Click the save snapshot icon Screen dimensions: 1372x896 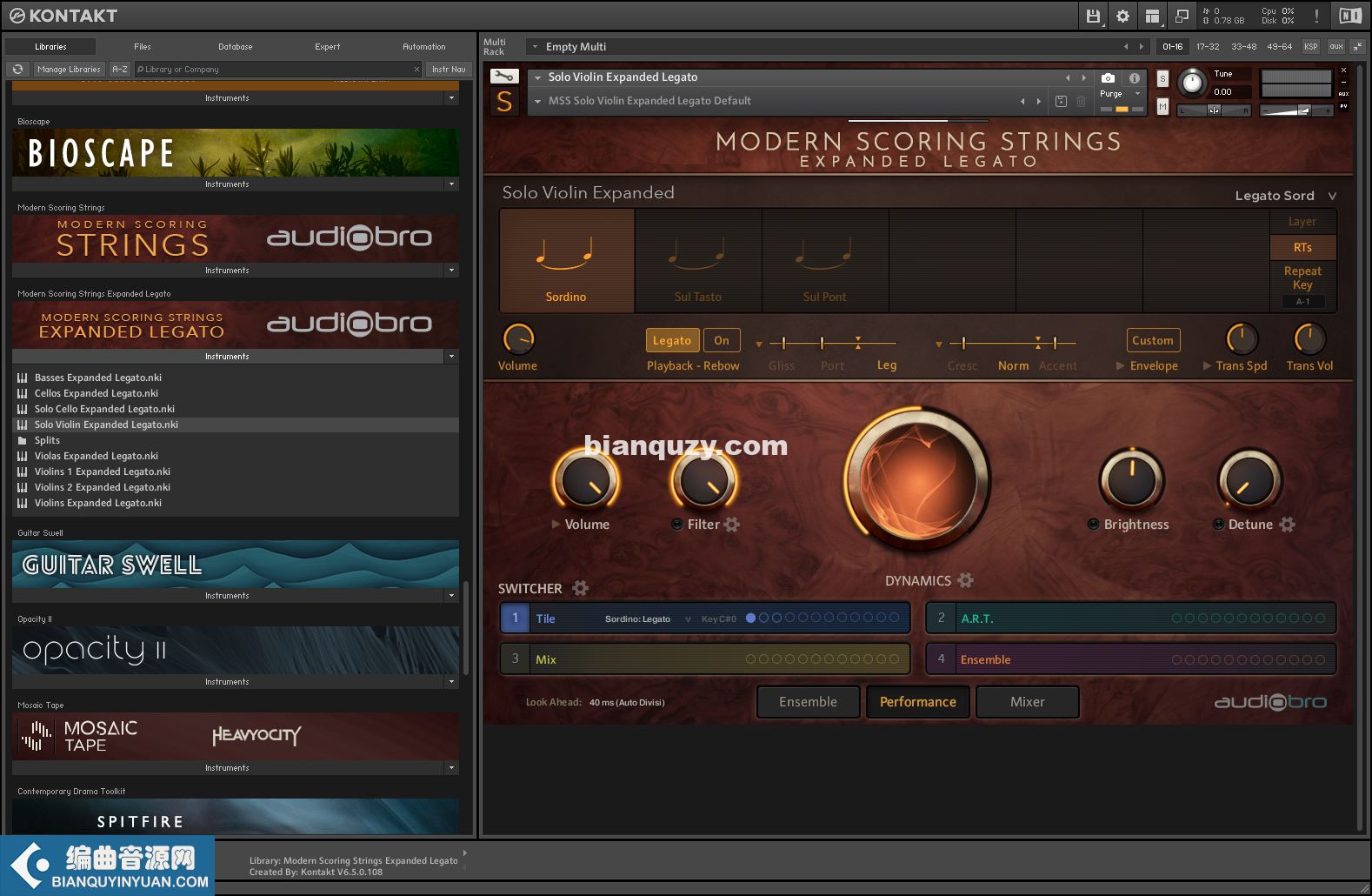(x=1061, y=101)
